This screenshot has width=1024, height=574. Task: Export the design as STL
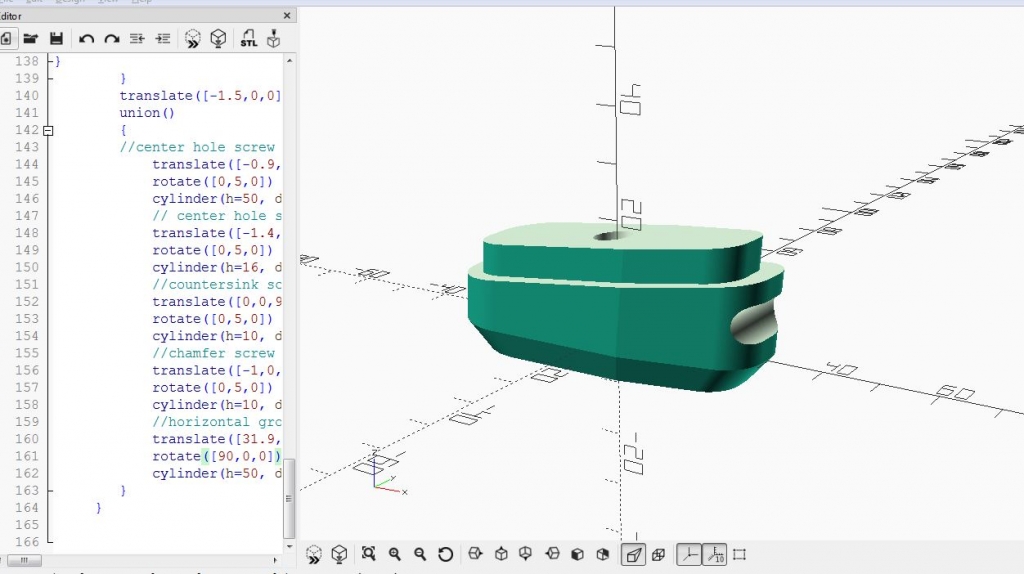248,39
